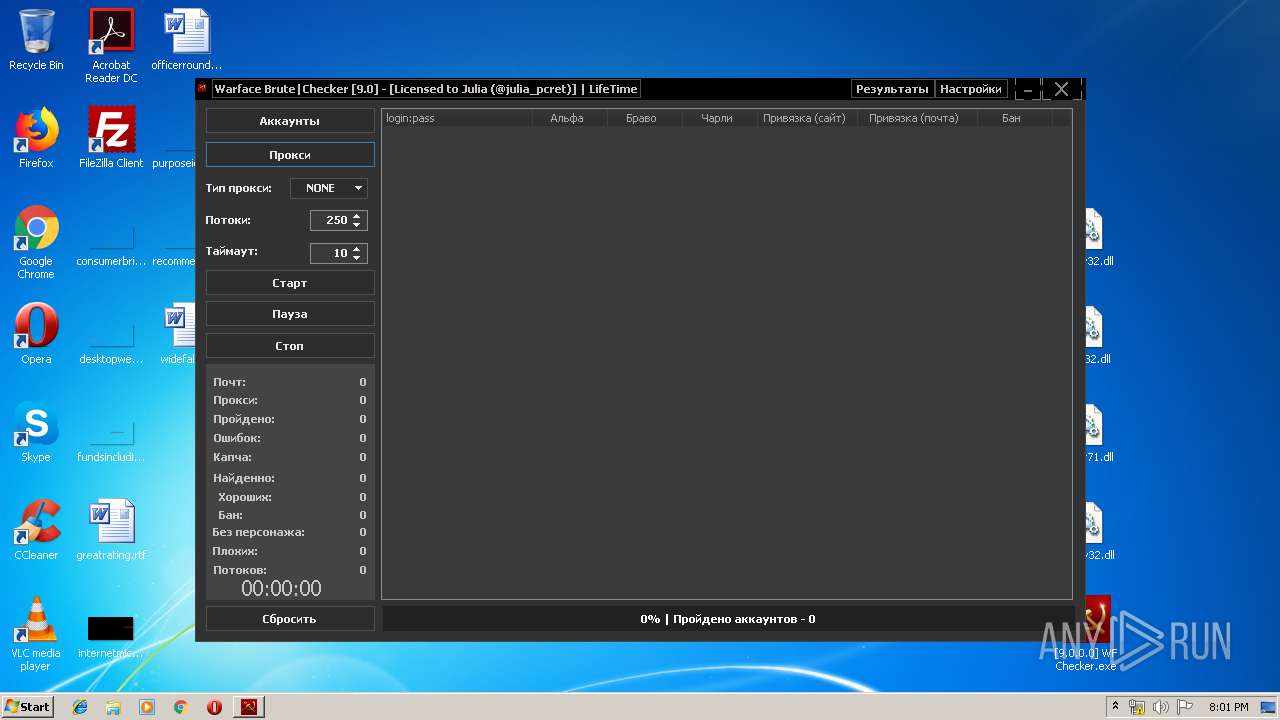Image resolution: width=1280 pixels, height=720 pixels.
Task: Open Acrobat Reader DC shortcut
Action: [x=111, y=45]
